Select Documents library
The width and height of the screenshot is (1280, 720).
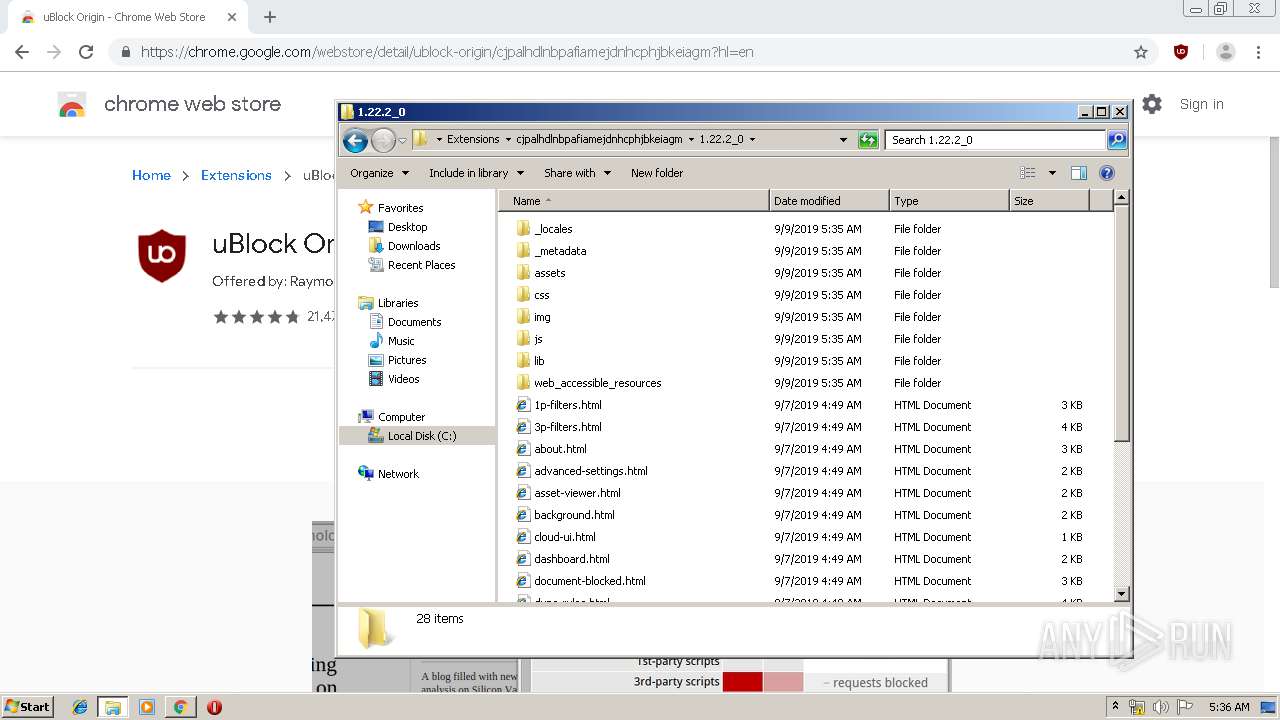pyautogui.click(x=414, y=322)
